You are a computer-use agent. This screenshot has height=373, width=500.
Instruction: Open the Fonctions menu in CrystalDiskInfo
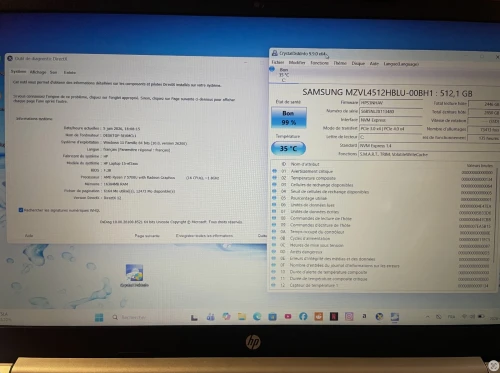(319, 63)
